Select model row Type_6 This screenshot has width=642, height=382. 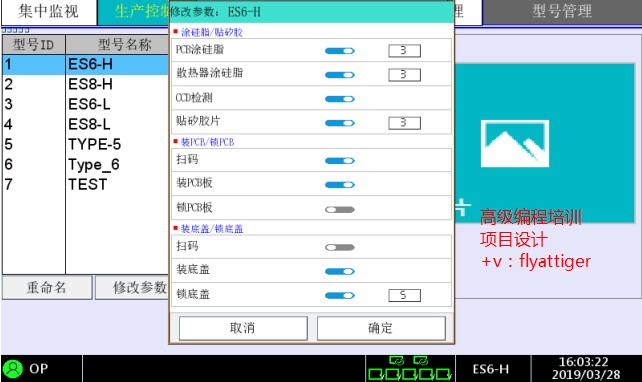pyautogui.click(x=85, y=165)
